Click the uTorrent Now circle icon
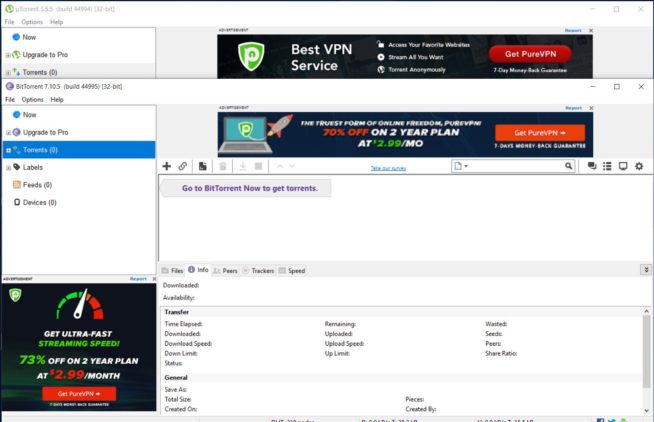The image size is (654, 422). (x=16, y=37)
